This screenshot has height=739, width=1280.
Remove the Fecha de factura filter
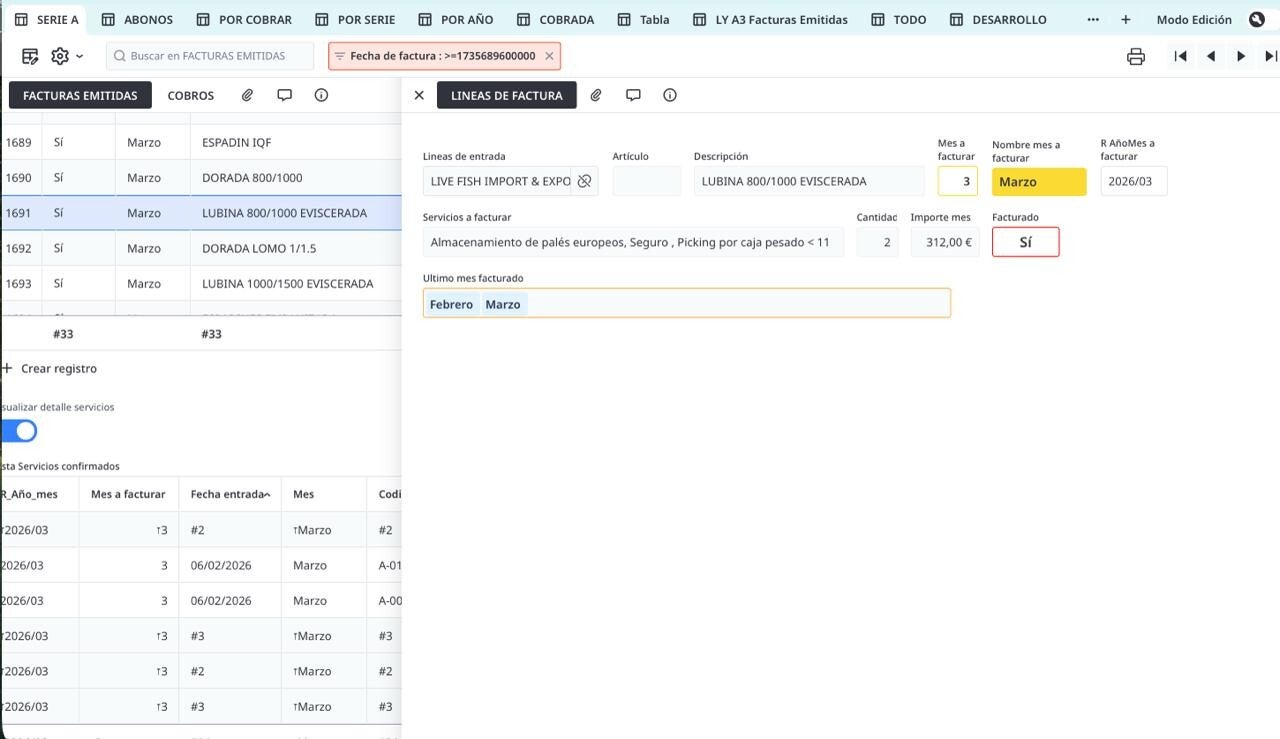click(x=549, y=56)
